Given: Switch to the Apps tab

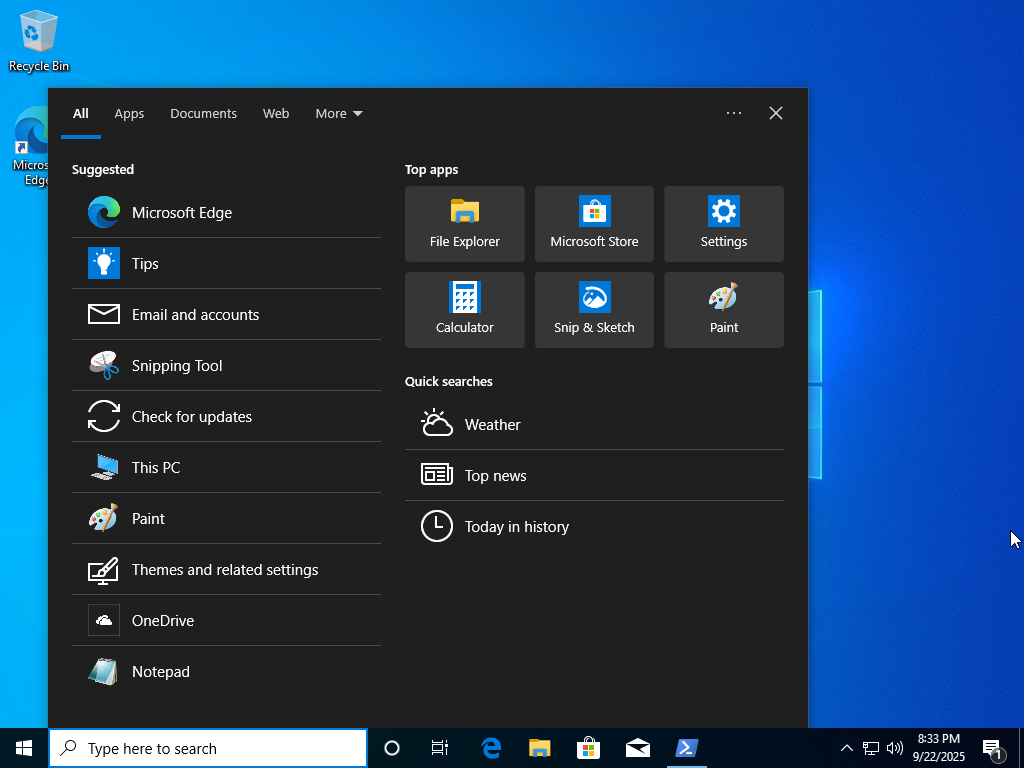Looking at the screenshot, I should [129, 114].
